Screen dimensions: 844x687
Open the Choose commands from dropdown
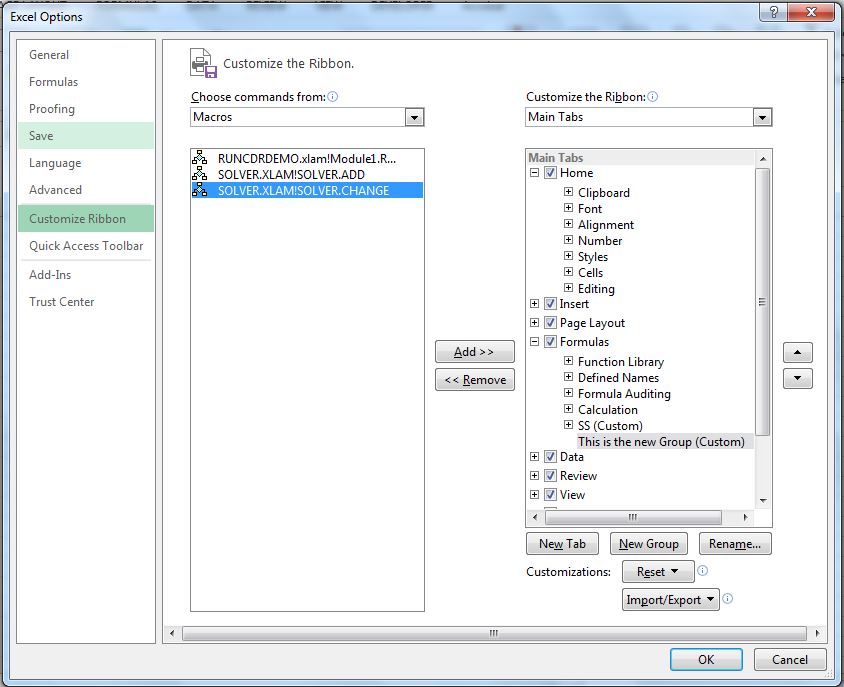coord(414,117)
